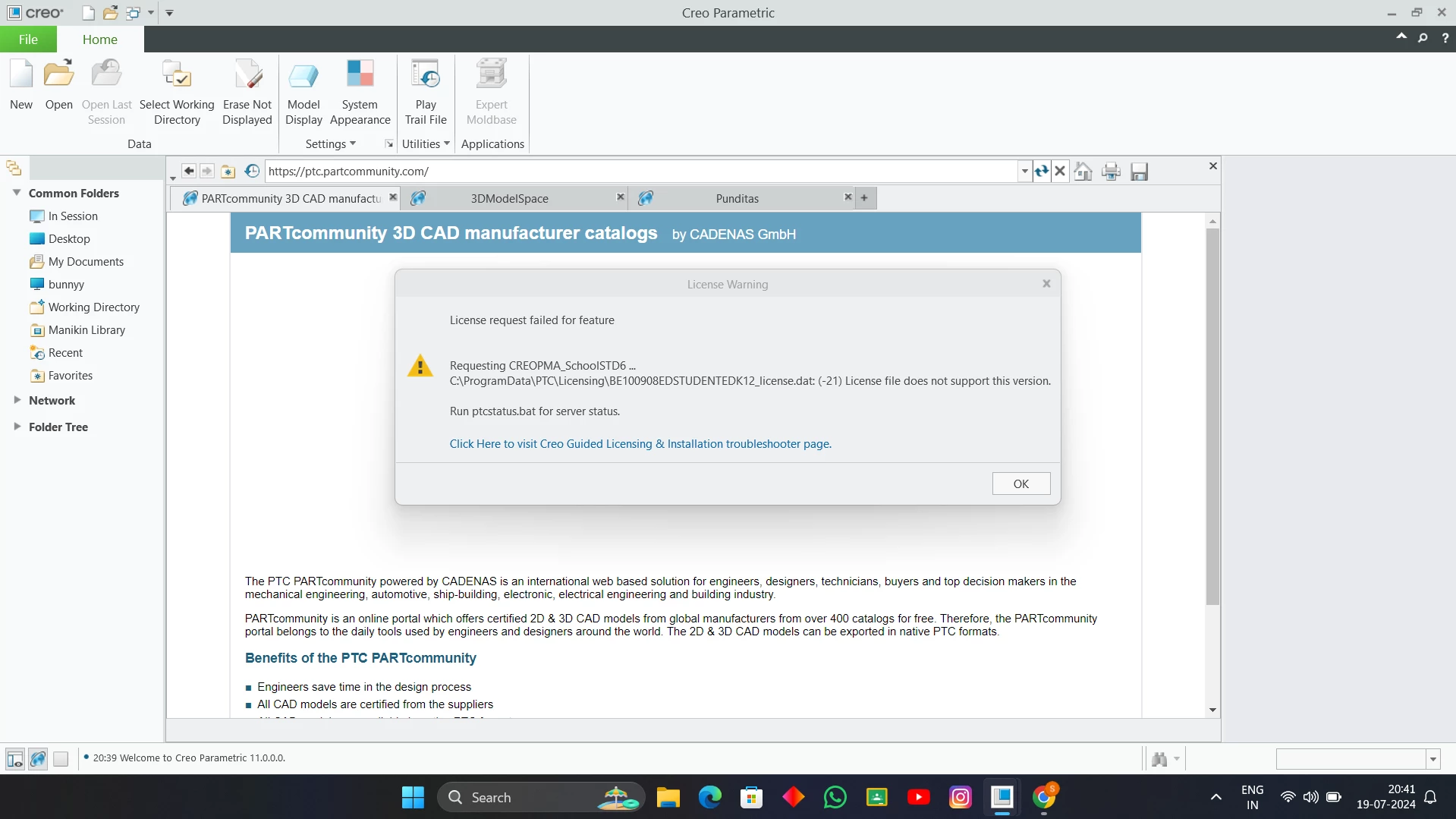Print the browser page
Screen dimensions: 1456x819
[1111, 172]
